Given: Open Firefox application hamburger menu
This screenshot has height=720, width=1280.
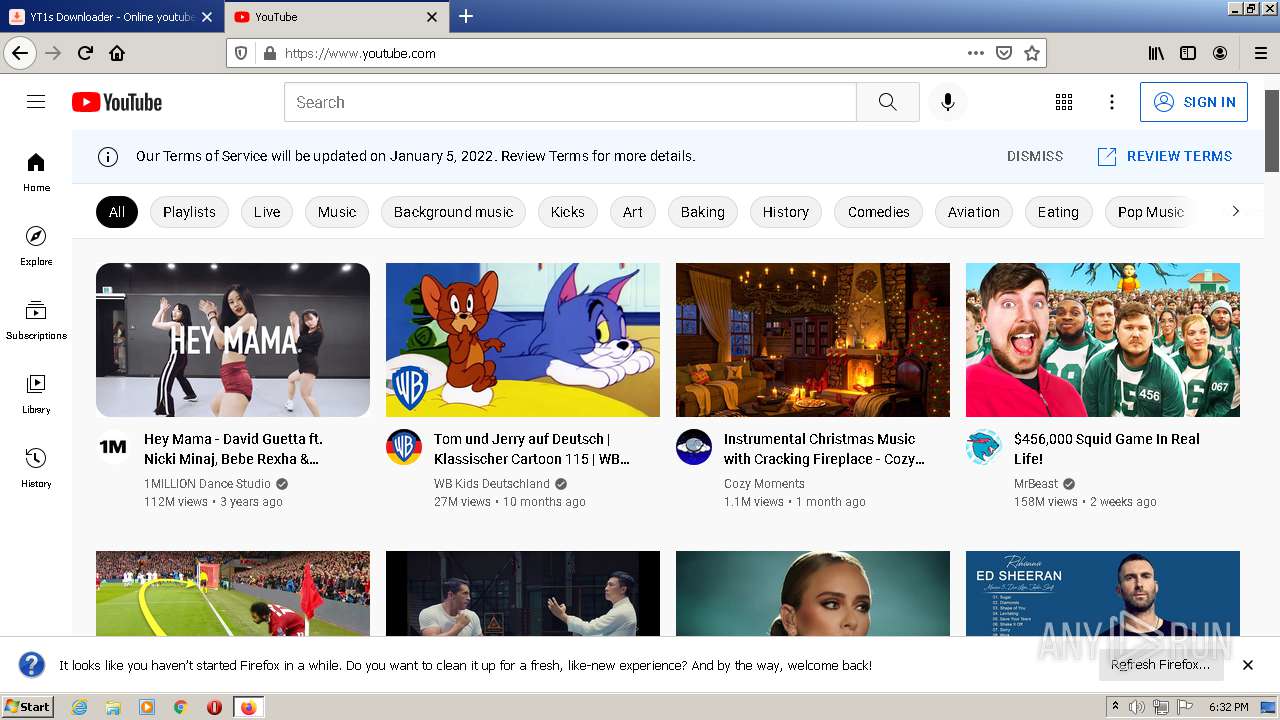Looking at the screenshot, I should pos(1261,53).
